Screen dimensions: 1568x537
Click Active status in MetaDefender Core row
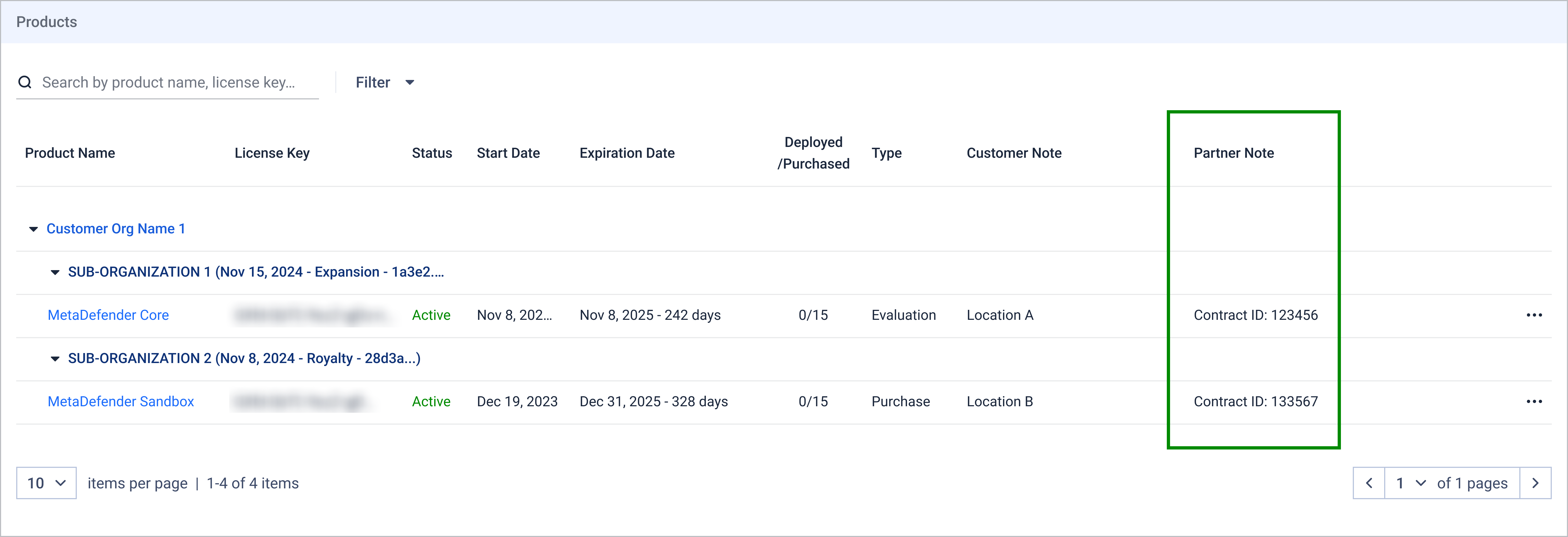[x=431, y=315]
